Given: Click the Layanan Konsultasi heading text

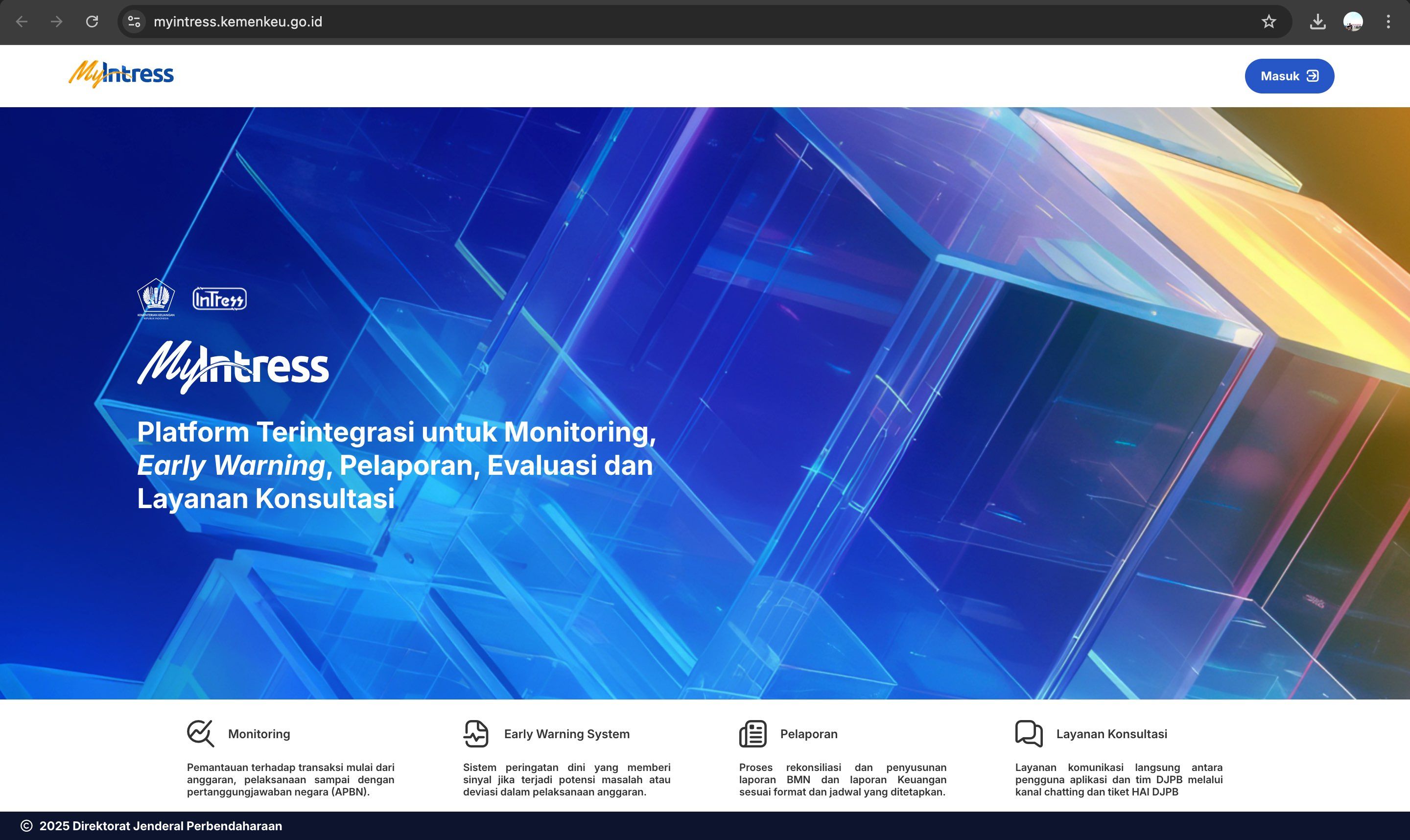Looking at the screenshot, I should click(x=1111, y=734).
